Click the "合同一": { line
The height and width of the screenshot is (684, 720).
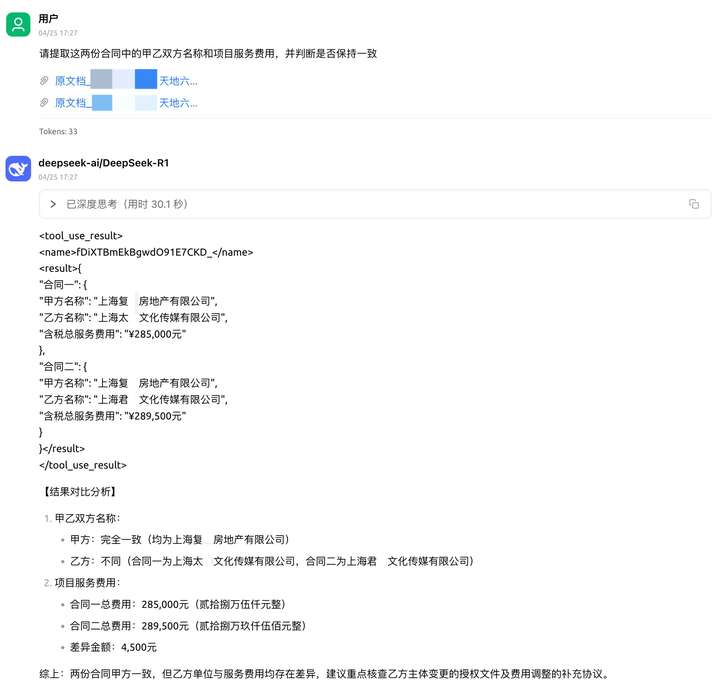point(63,285)
